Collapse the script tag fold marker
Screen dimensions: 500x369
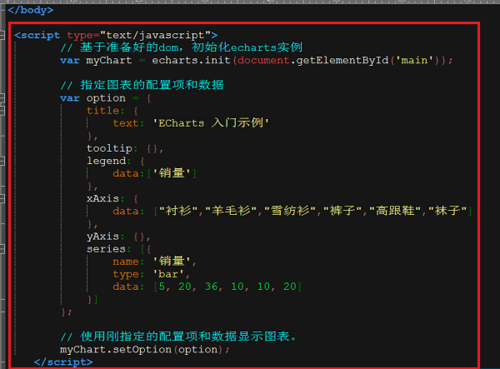tap(2, 35)
